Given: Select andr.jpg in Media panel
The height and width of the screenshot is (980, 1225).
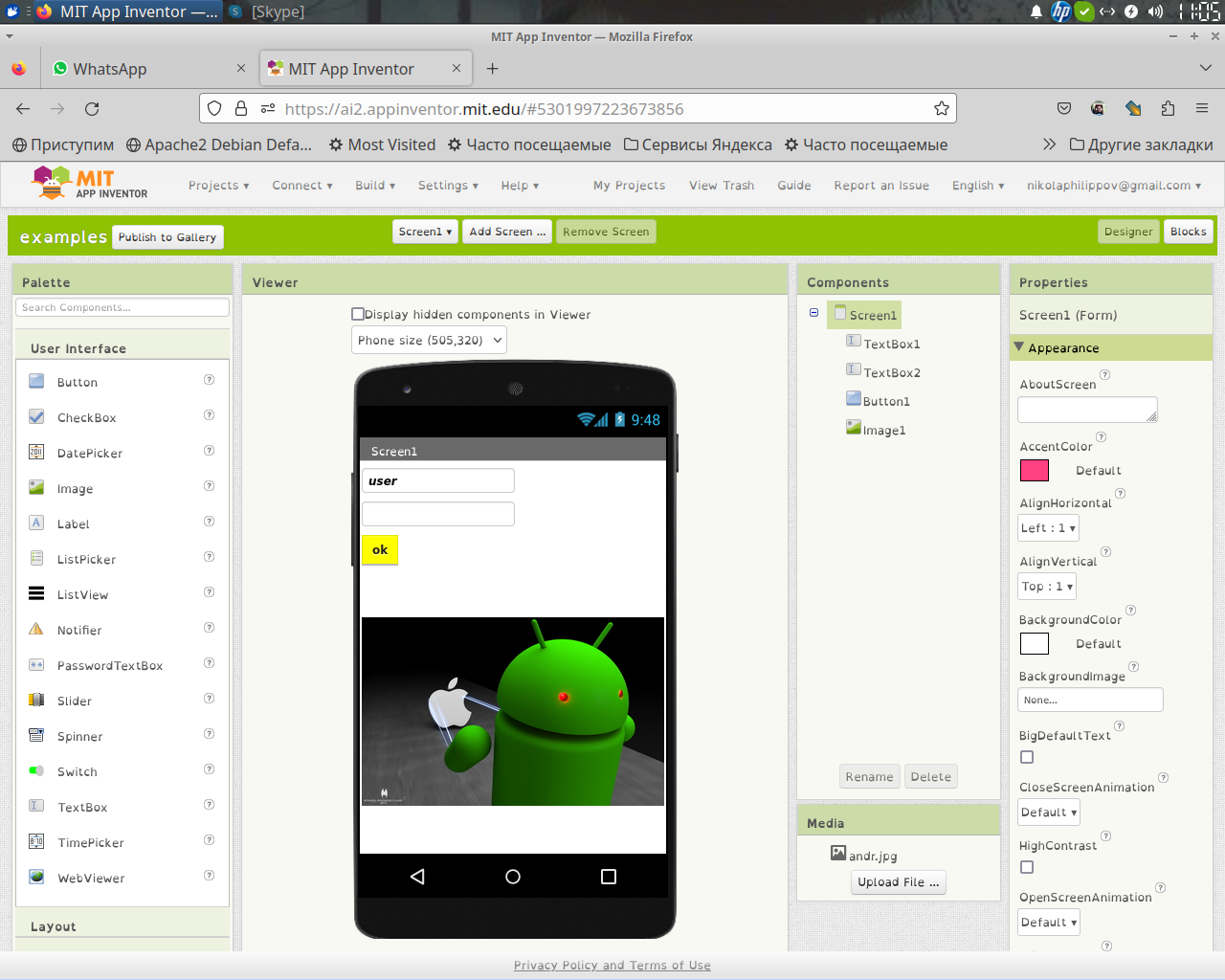Looking at the screenshot, I should coord(864,856).
